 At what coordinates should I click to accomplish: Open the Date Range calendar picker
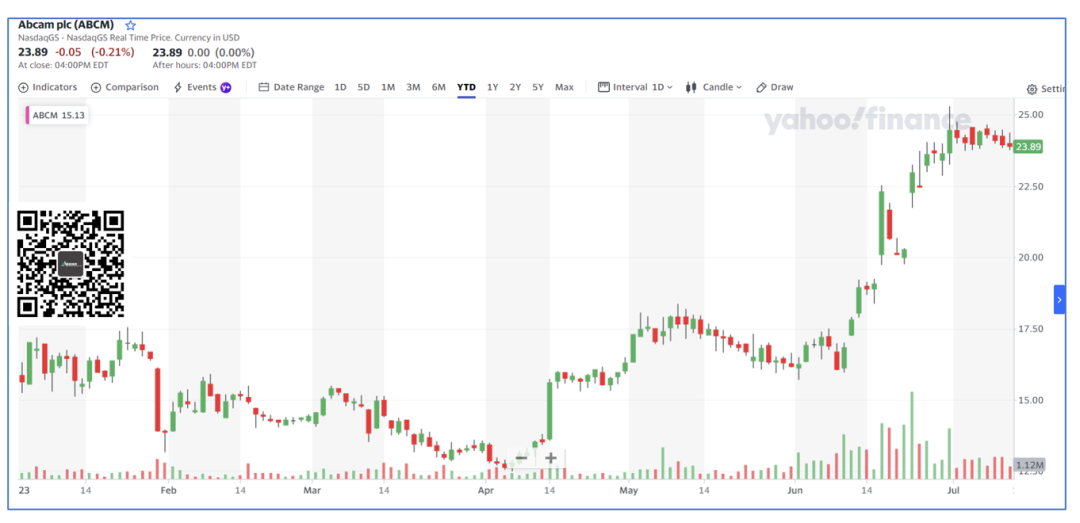(x=291, y=87)
